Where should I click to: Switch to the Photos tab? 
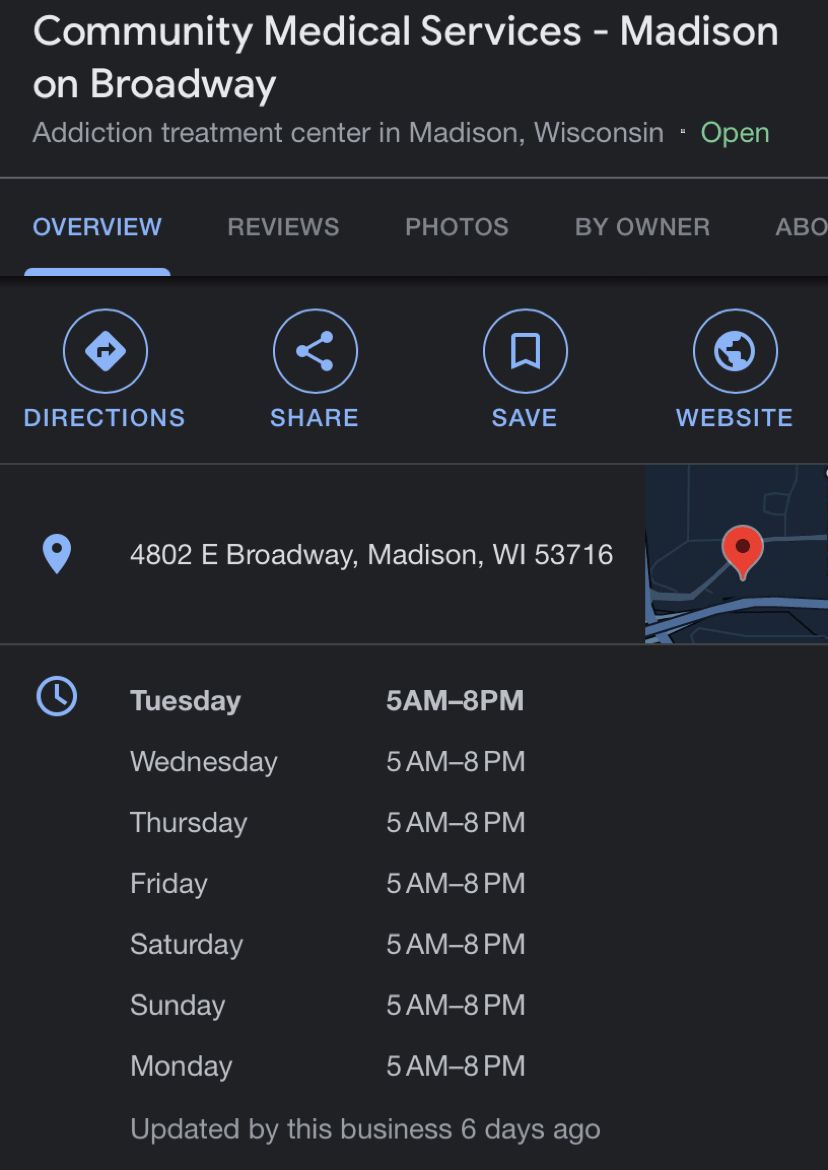[x=457, y=227]
